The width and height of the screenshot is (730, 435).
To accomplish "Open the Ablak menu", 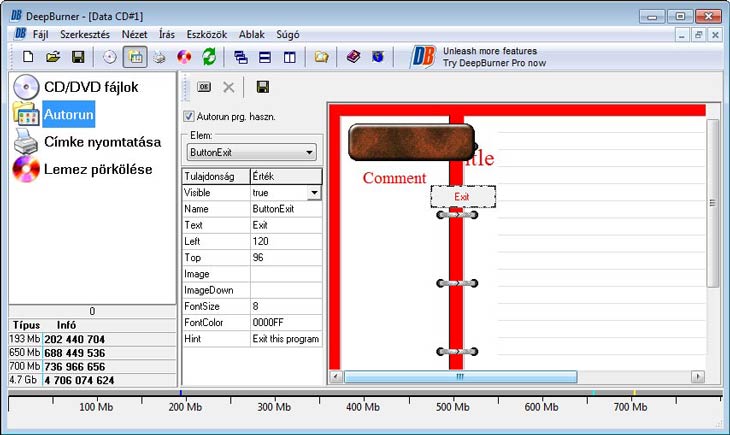I will click(x=251, y=34).
